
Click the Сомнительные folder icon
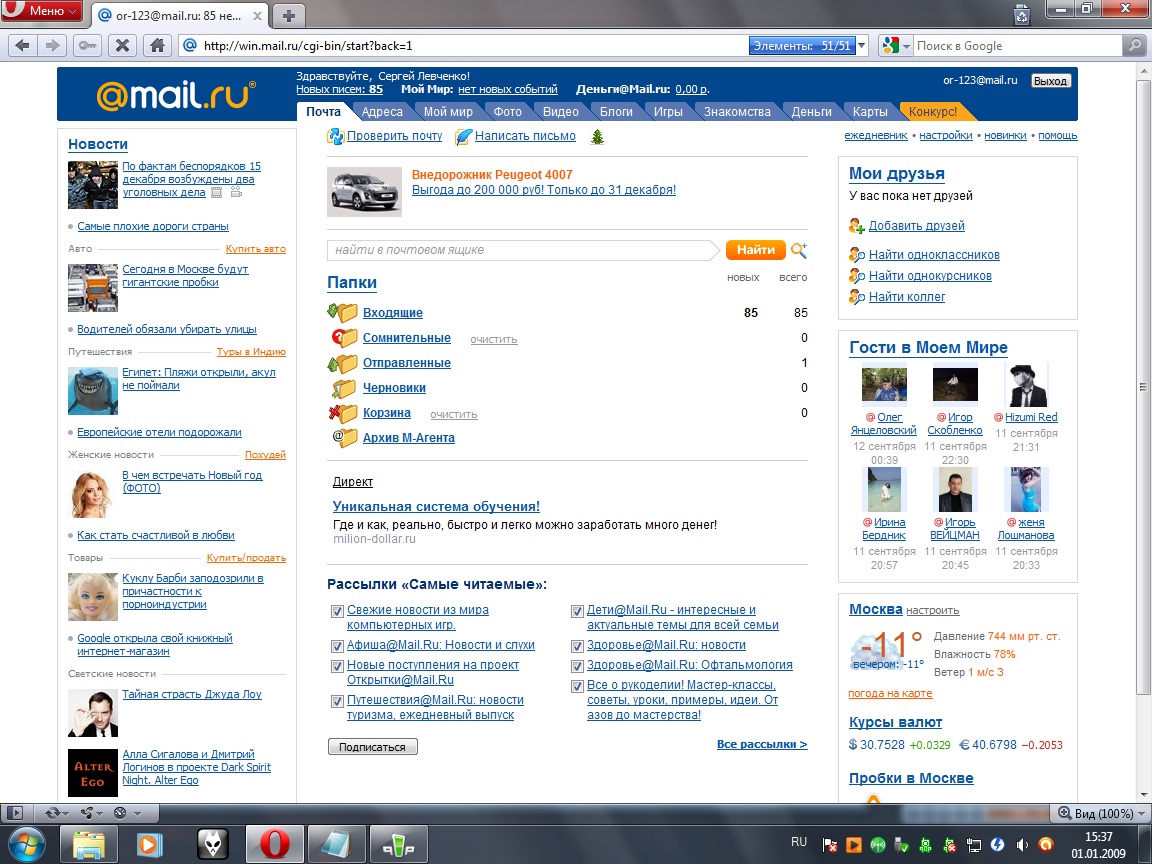point(344,338)
